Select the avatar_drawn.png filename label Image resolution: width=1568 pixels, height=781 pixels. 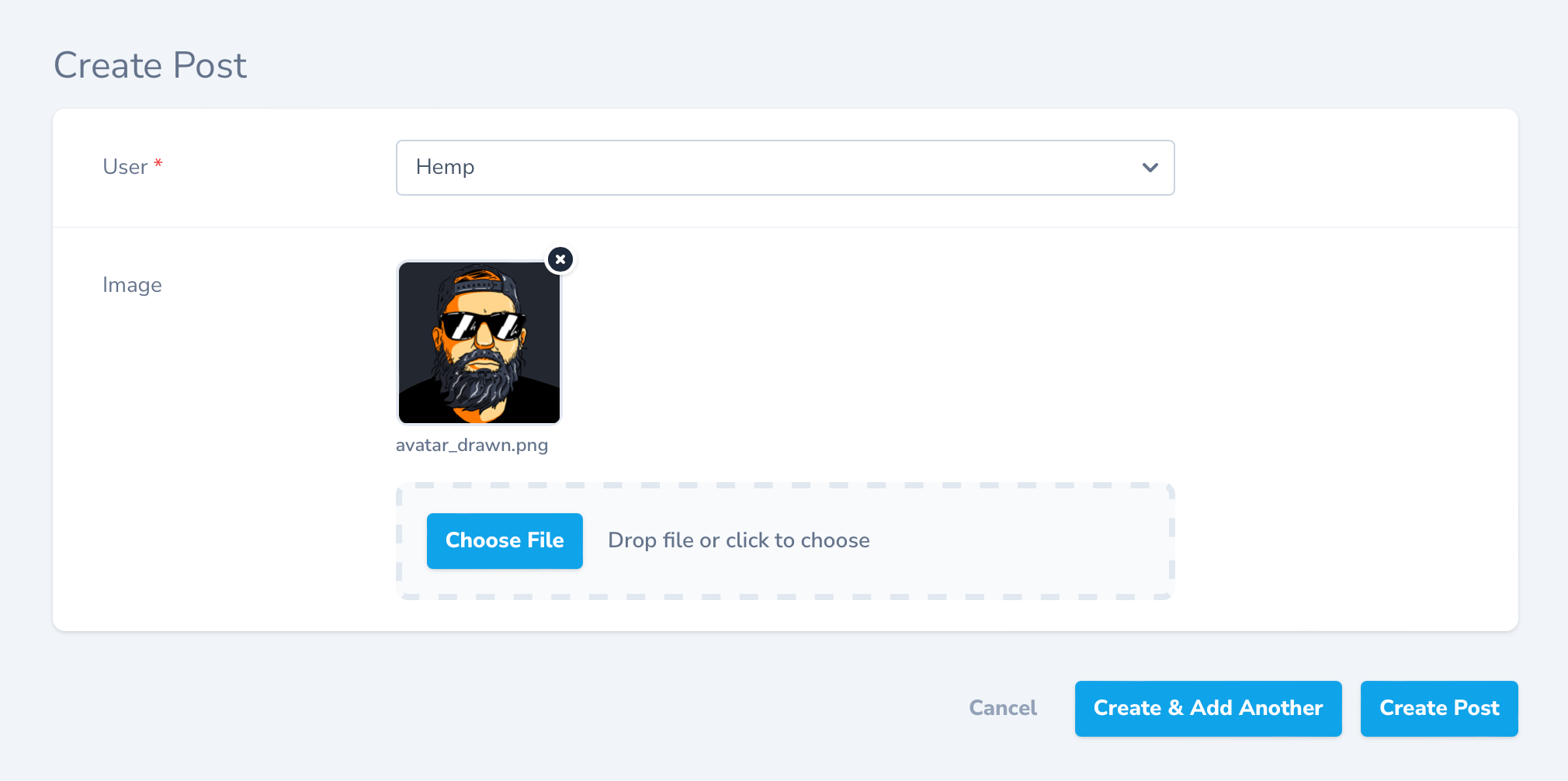point(472,446)
